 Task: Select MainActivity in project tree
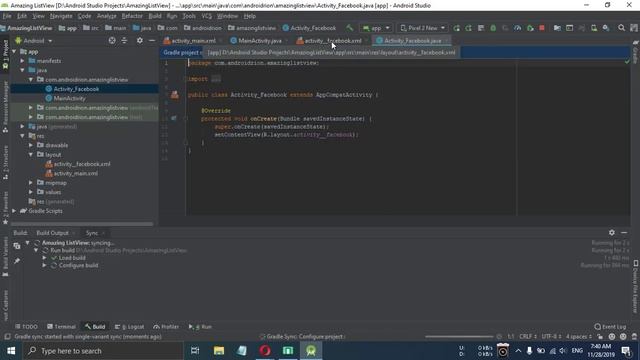point(69,98)
